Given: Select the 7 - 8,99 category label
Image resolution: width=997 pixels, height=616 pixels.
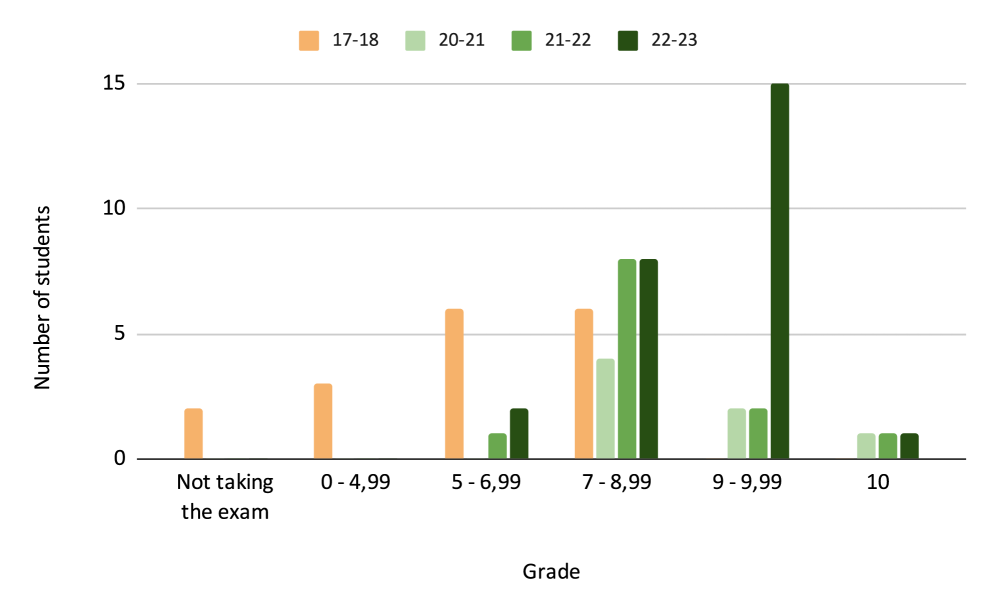Looking at the screenshot, I should (x=615, y=482).
